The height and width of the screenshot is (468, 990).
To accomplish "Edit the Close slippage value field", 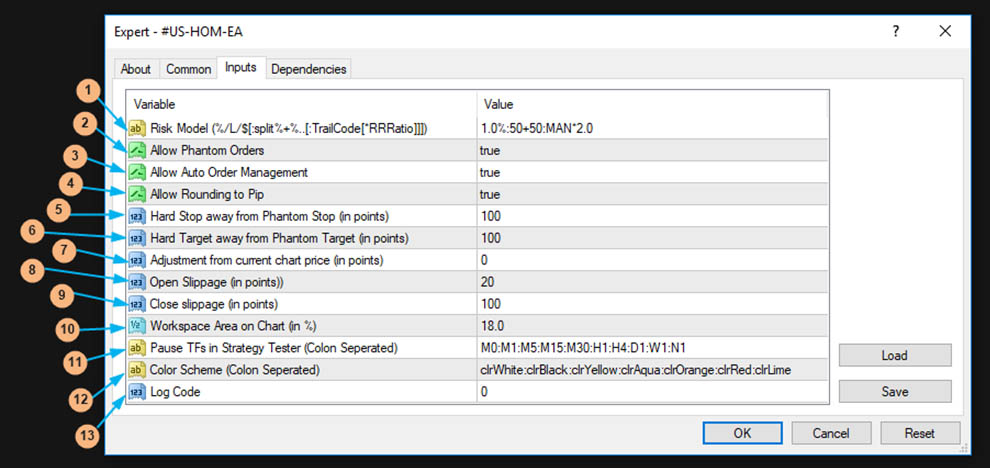I will 650,304.
